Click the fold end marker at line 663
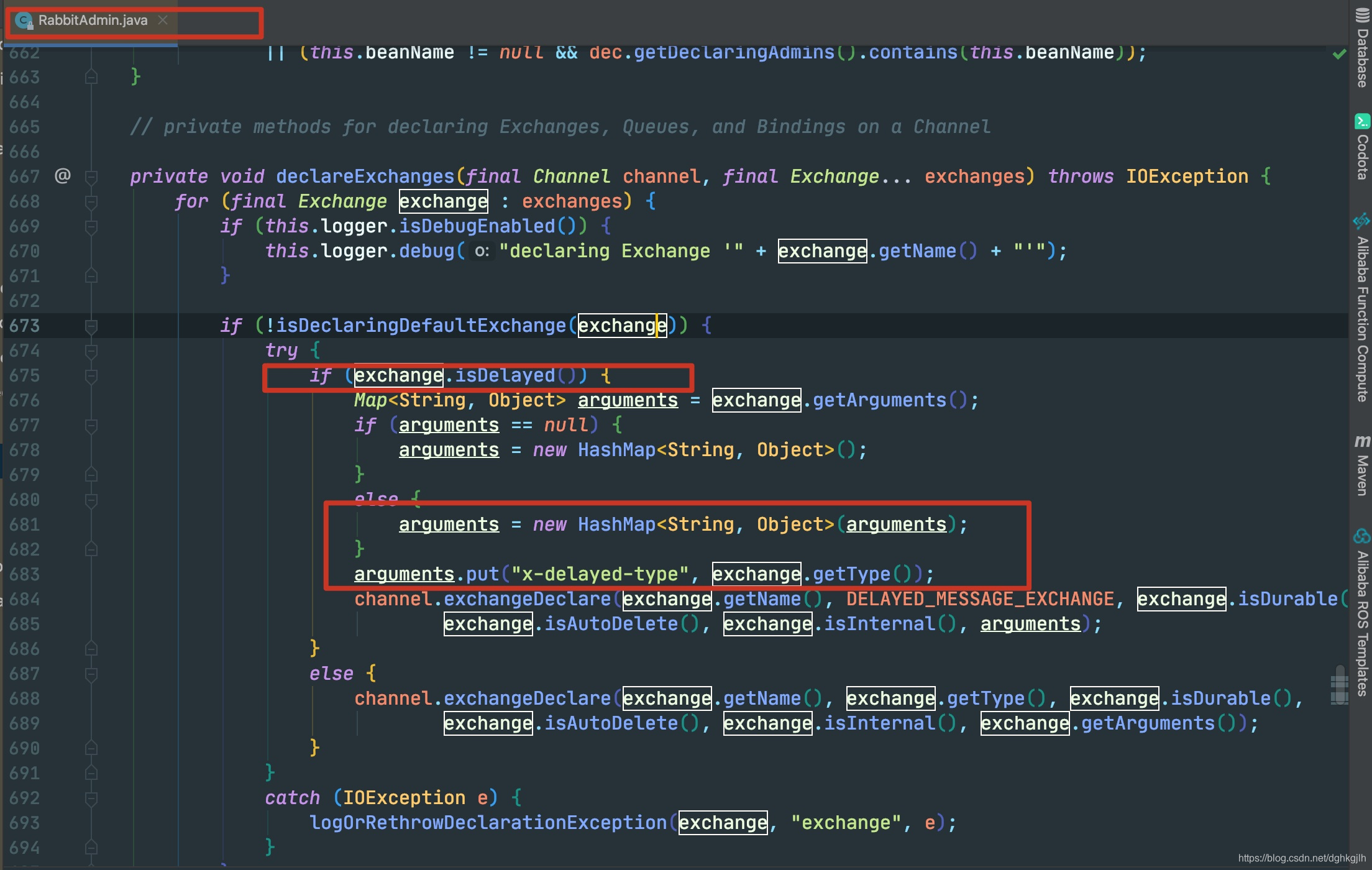Viewport: 1372px width, 870px height. pyautogui.click(x=91, y=77)
